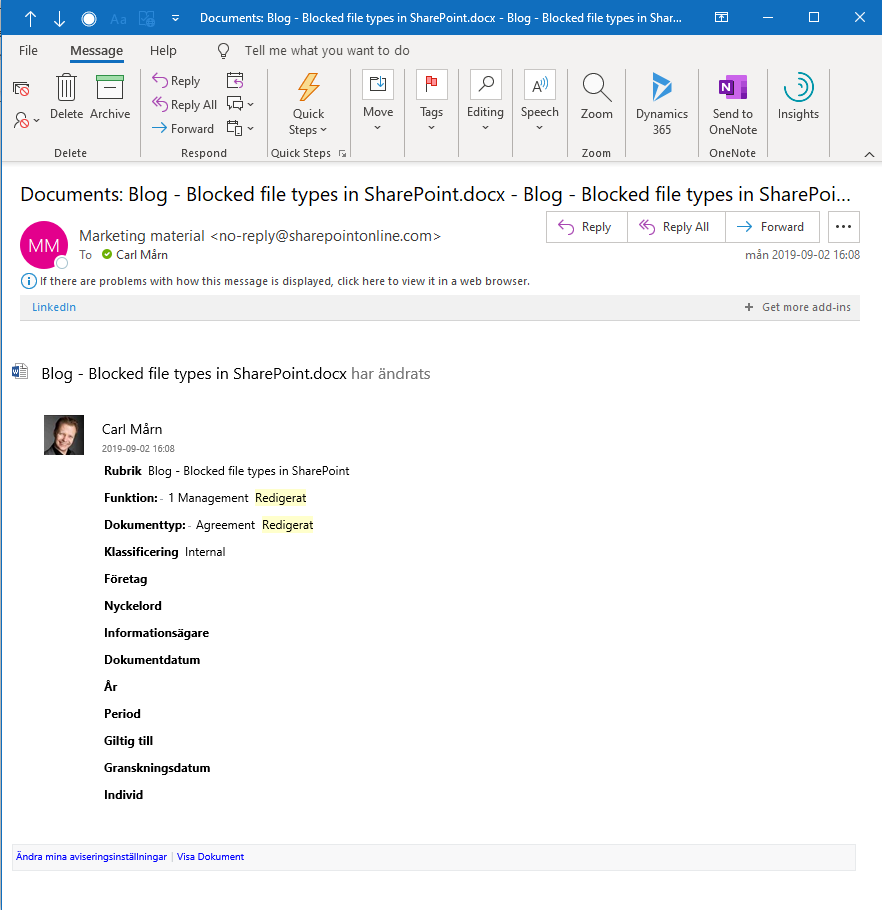The image size is (882, 910).
Task: Switch to the Help tab
Action: click(x=163, y=51)
